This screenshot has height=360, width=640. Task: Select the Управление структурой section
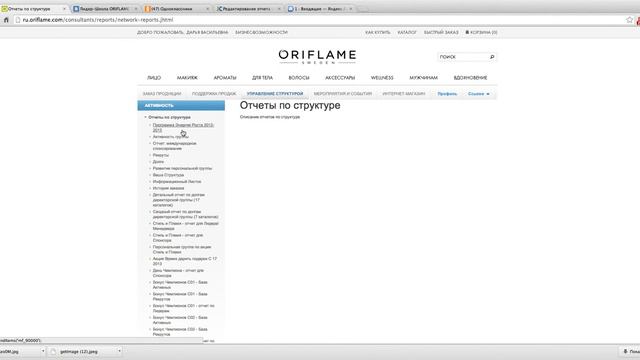pos(275,94)
